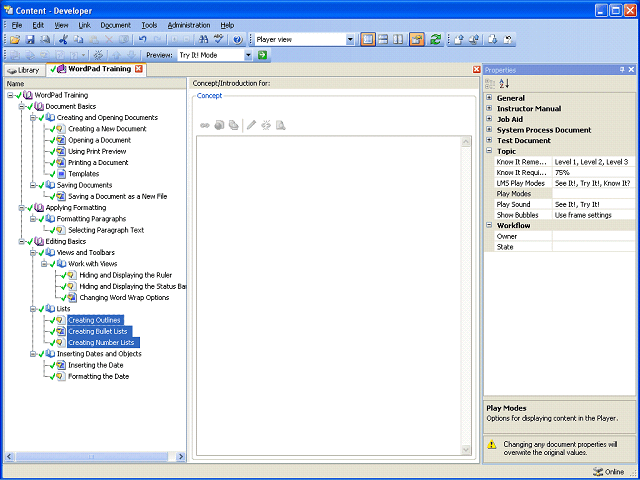Close the Concept pane with red X
Image resolution: width=640 pixels, height=480 pixels.
476,70
